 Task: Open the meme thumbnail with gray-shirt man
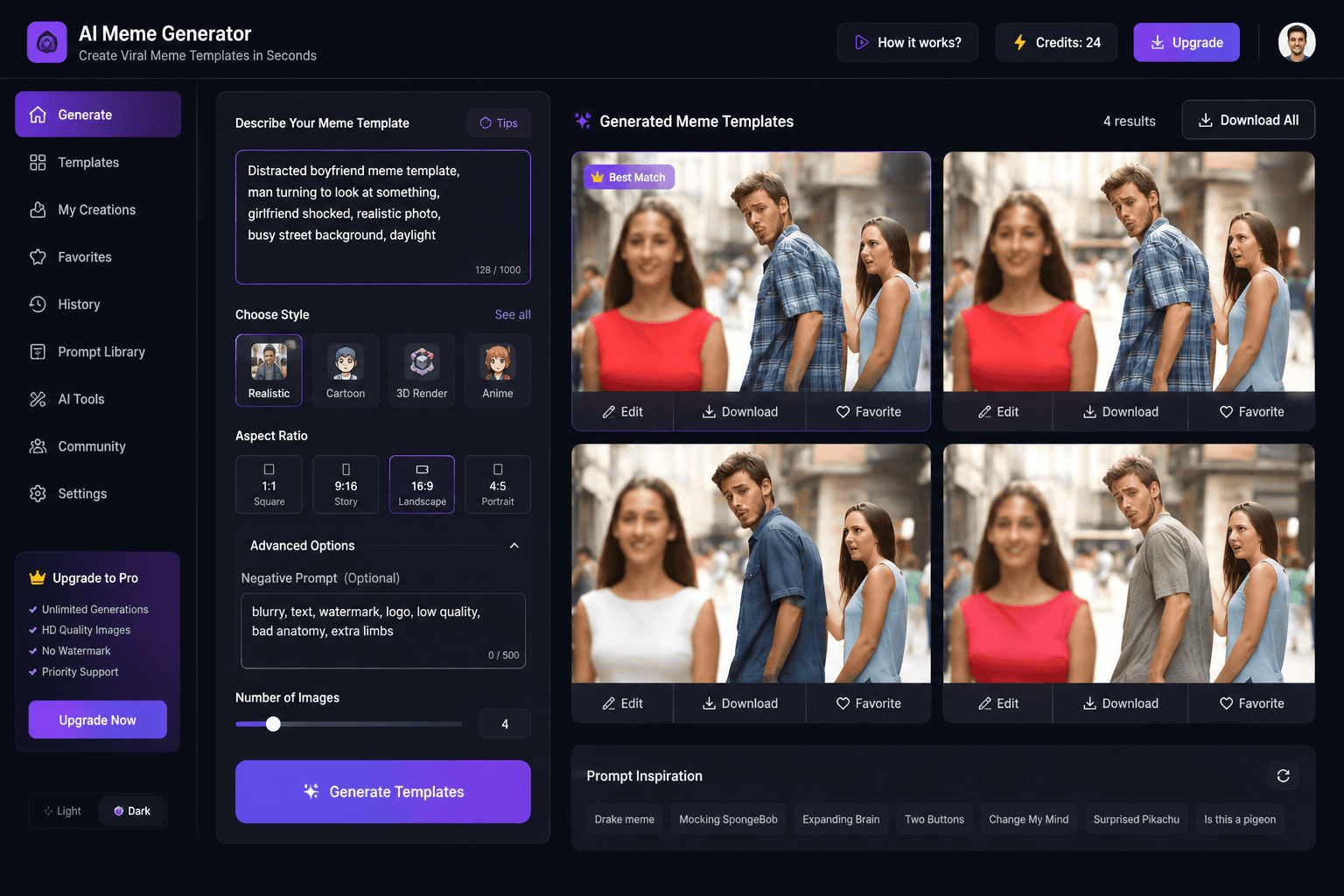coord(1129,563)
